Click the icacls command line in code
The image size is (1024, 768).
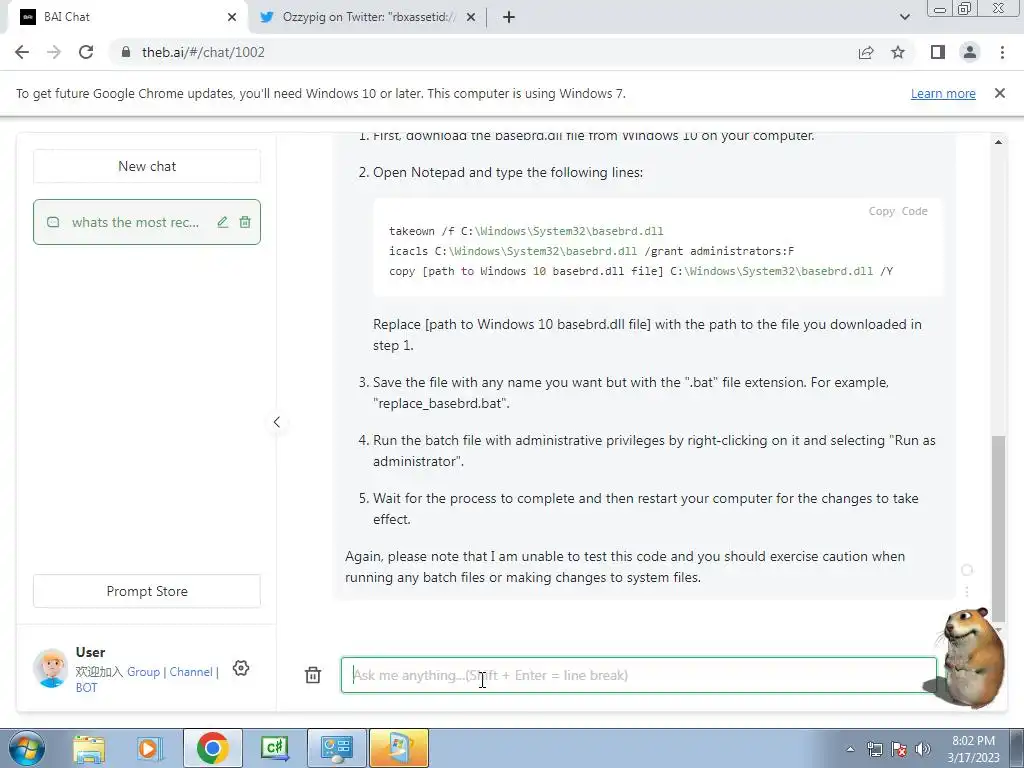click(591, 251)
